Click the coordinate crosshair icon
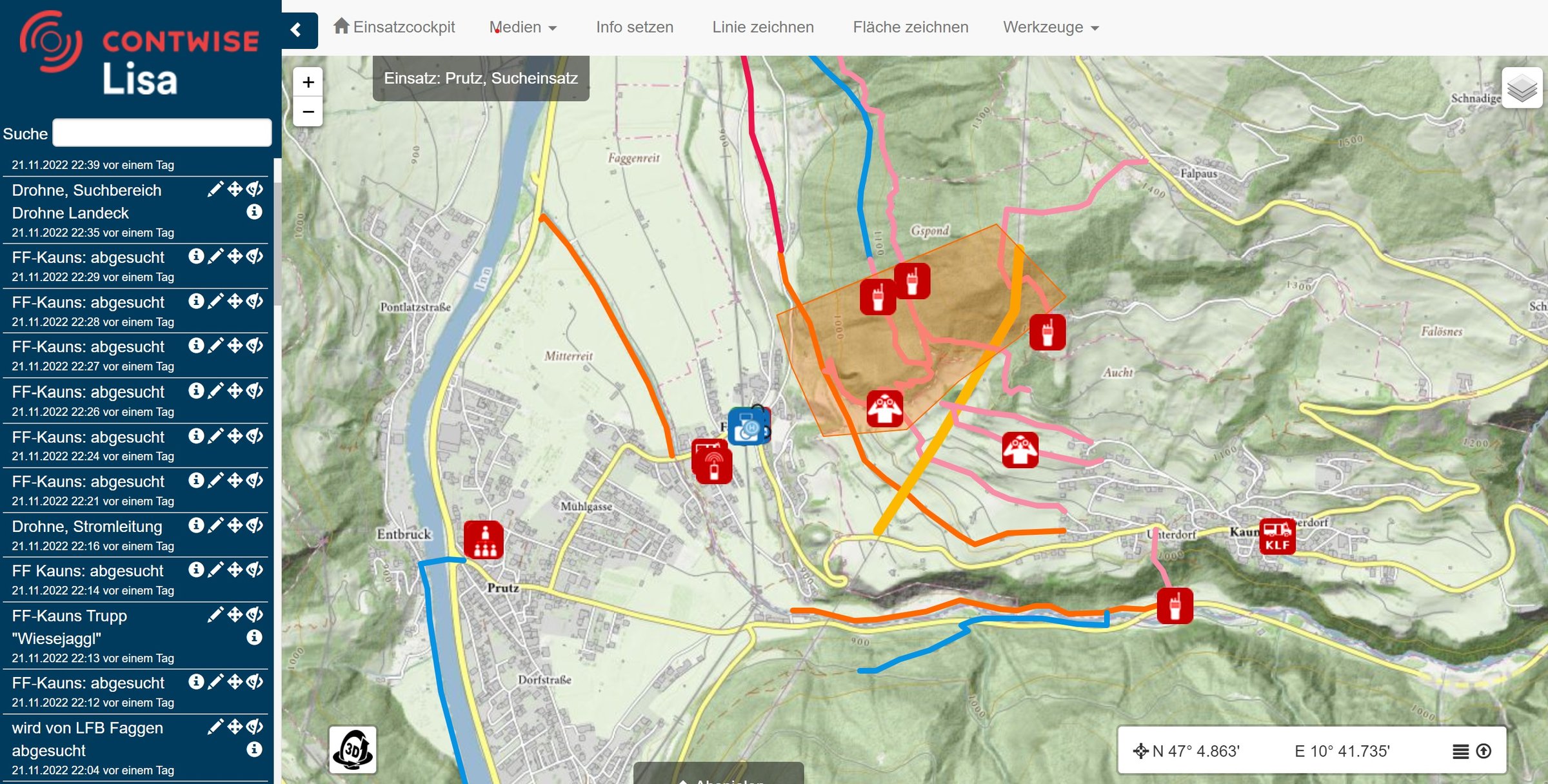 pyautogui.click(x=1140, y=751)
